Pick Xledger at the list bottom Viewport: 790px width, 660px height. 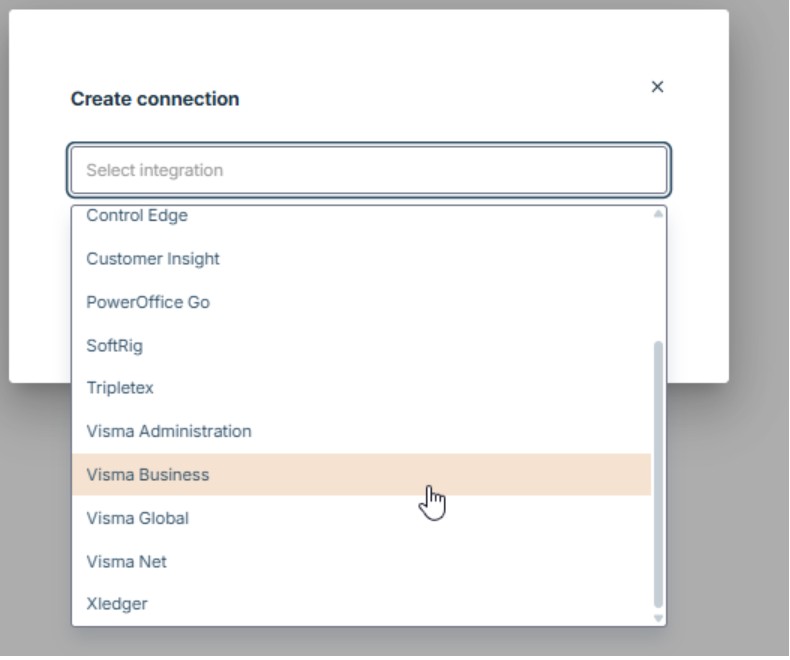[117, 604]
